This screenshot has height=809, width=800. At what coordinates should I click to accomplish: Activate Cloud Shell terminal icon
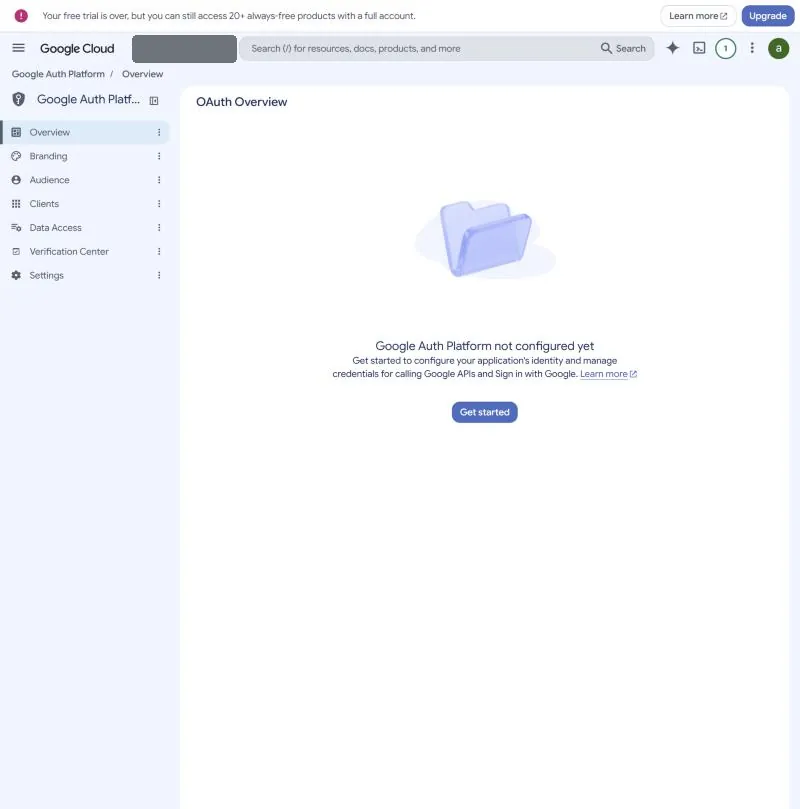coord(699,48)
